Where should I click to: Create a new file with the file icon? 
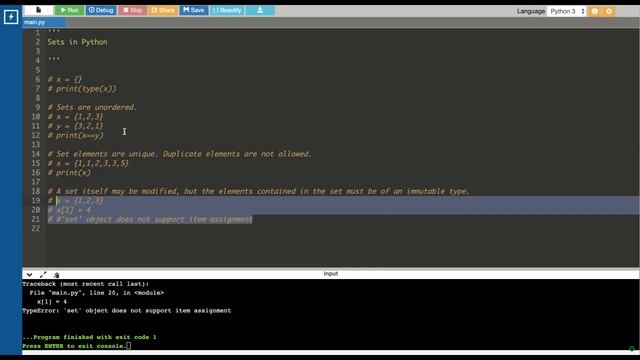(x=38, y=10)
